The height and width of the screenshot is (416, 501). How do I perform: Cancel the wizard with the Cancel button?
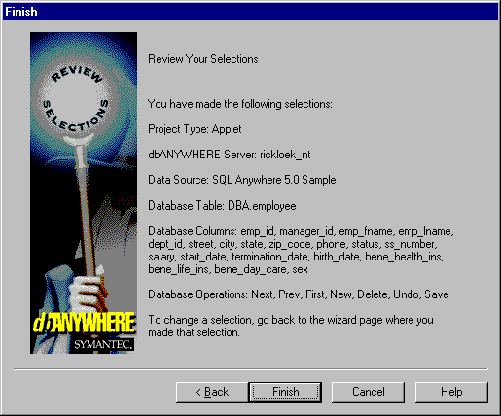point(368,392)
